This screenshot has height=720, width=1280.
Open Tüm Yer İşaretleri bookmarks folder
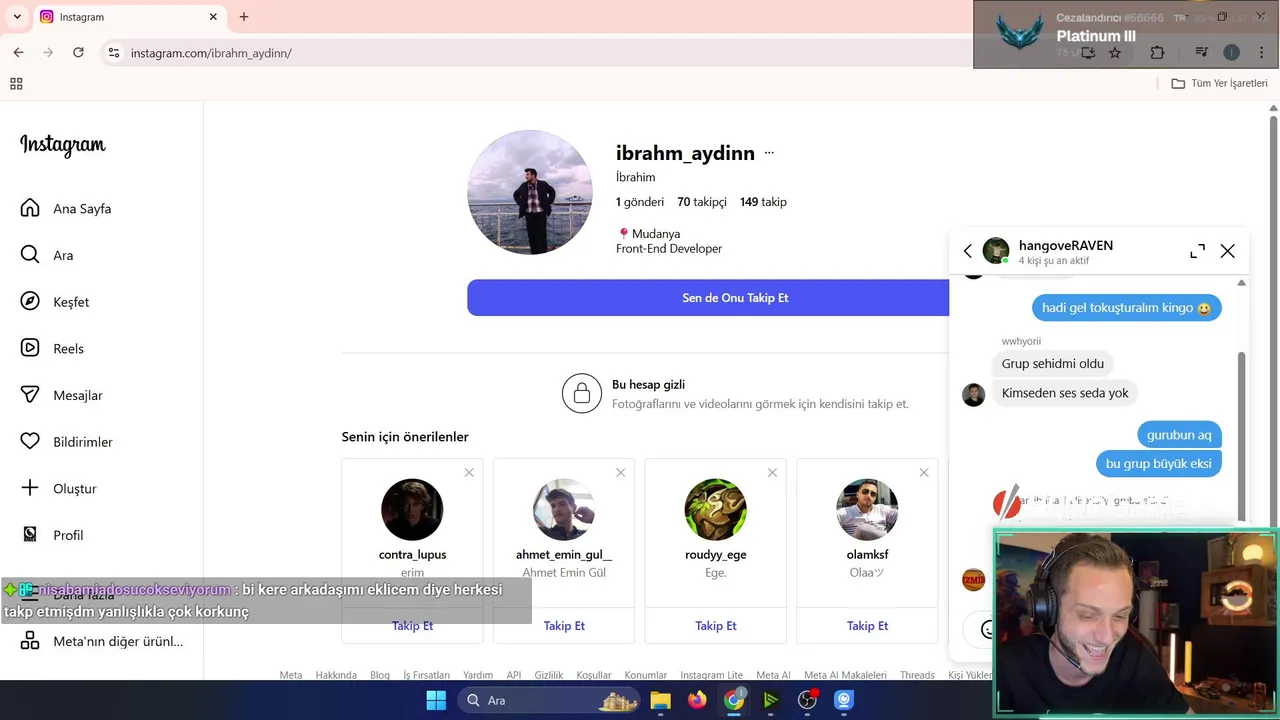tap(1220, 84)
